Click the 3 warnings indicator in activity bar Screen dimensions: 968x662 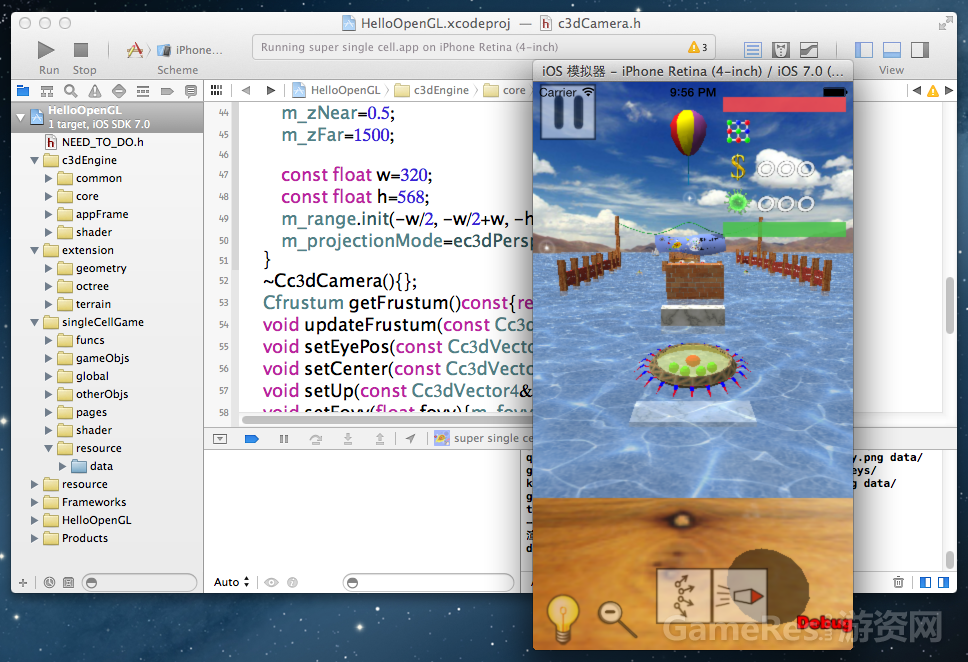pos(697,47)
